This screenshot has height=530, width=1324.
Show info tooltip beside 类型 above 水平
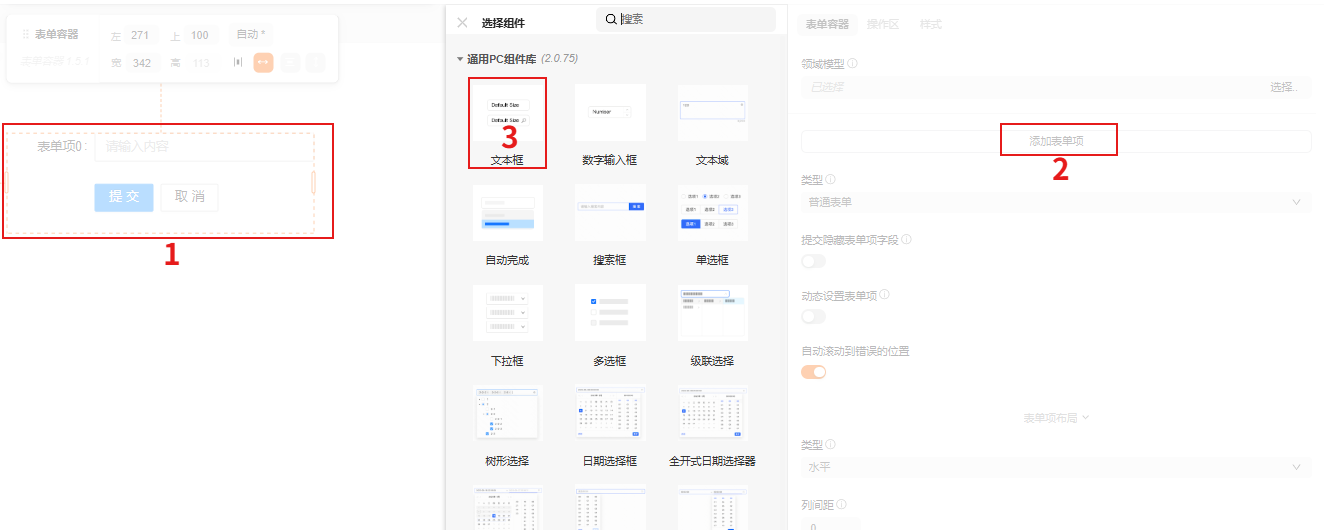click(831, 444)
